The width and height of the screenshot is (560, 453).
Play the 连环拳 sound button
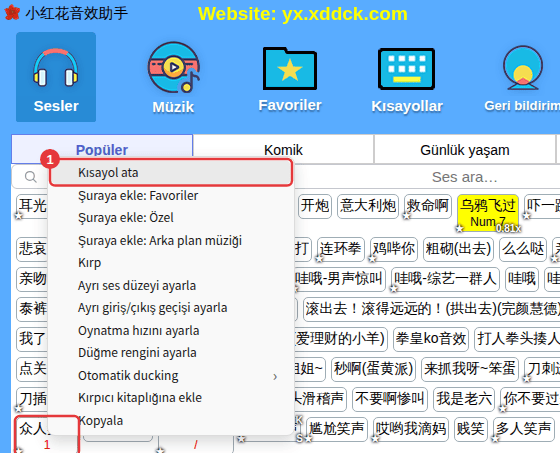coord(340,249)
